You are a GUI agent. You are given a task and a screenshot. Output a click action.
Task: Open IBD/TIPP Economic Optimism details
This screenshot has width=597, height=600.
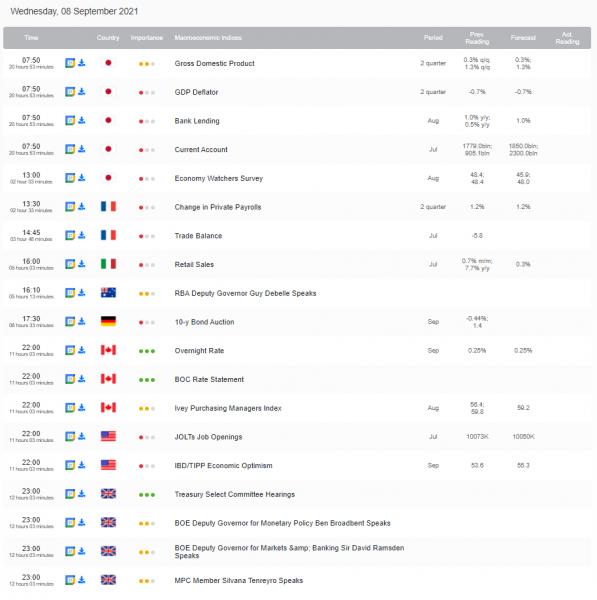click(223, 466)
